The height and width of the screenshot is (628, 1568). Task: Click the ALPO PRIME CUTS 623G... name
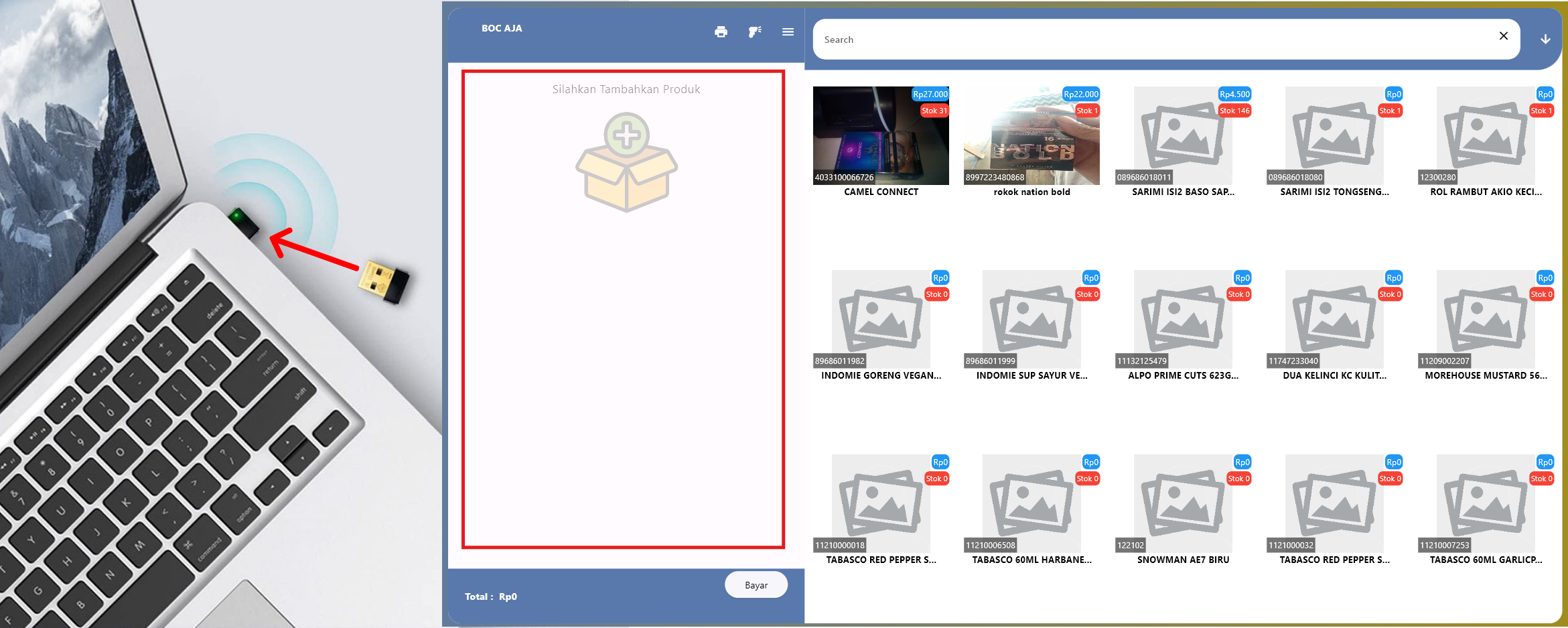point(1183,375)
